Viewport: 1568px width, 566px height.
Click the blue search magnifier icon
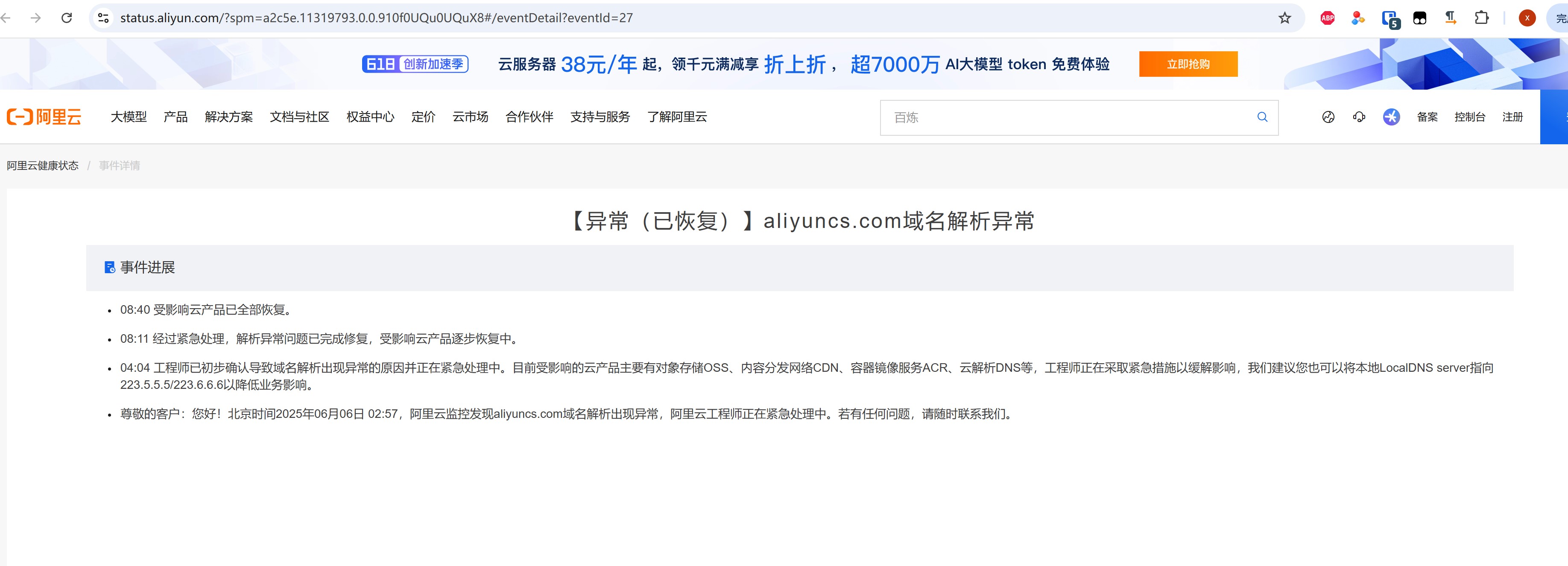(1262, 117)
